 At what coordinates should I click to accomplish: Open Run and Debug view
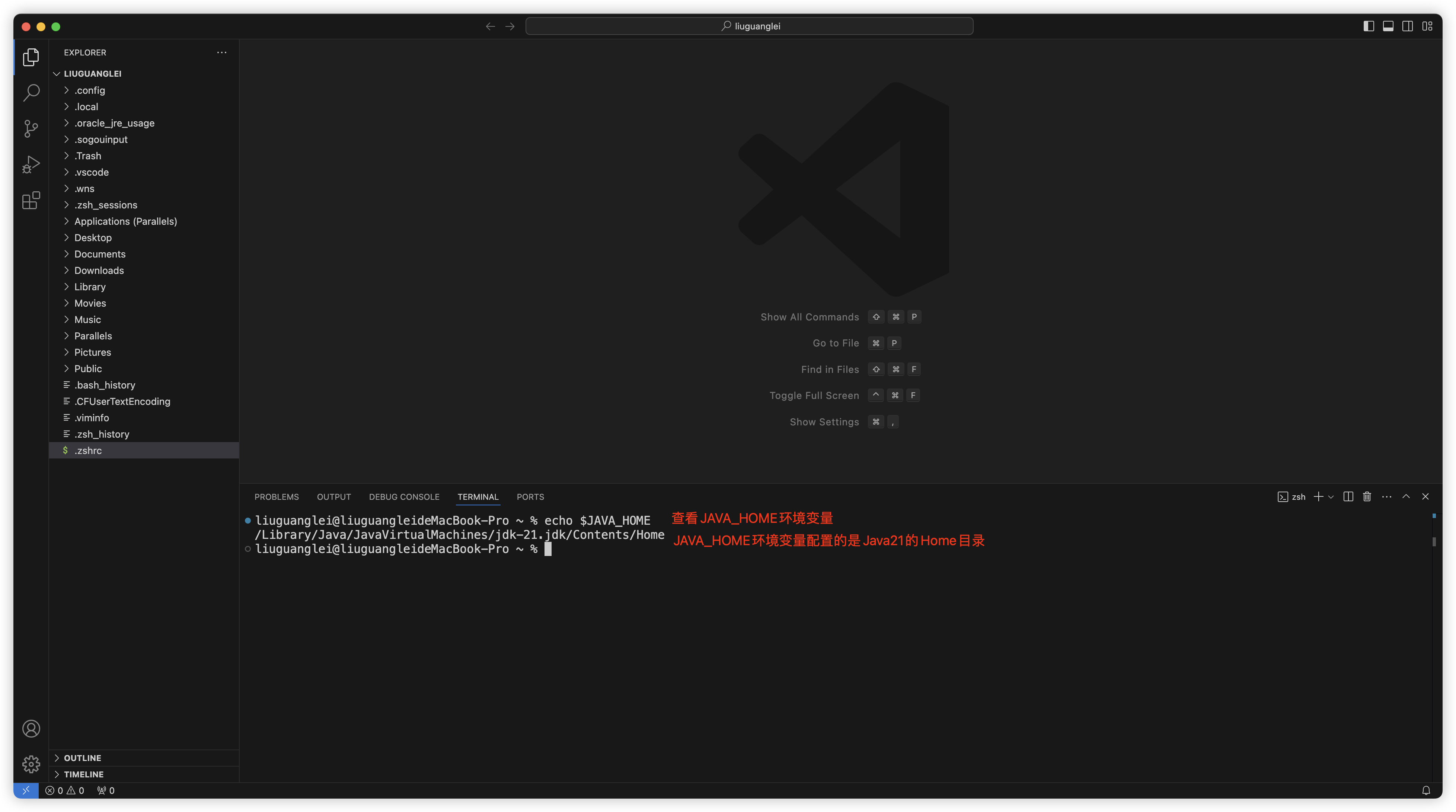coord(31,164)
